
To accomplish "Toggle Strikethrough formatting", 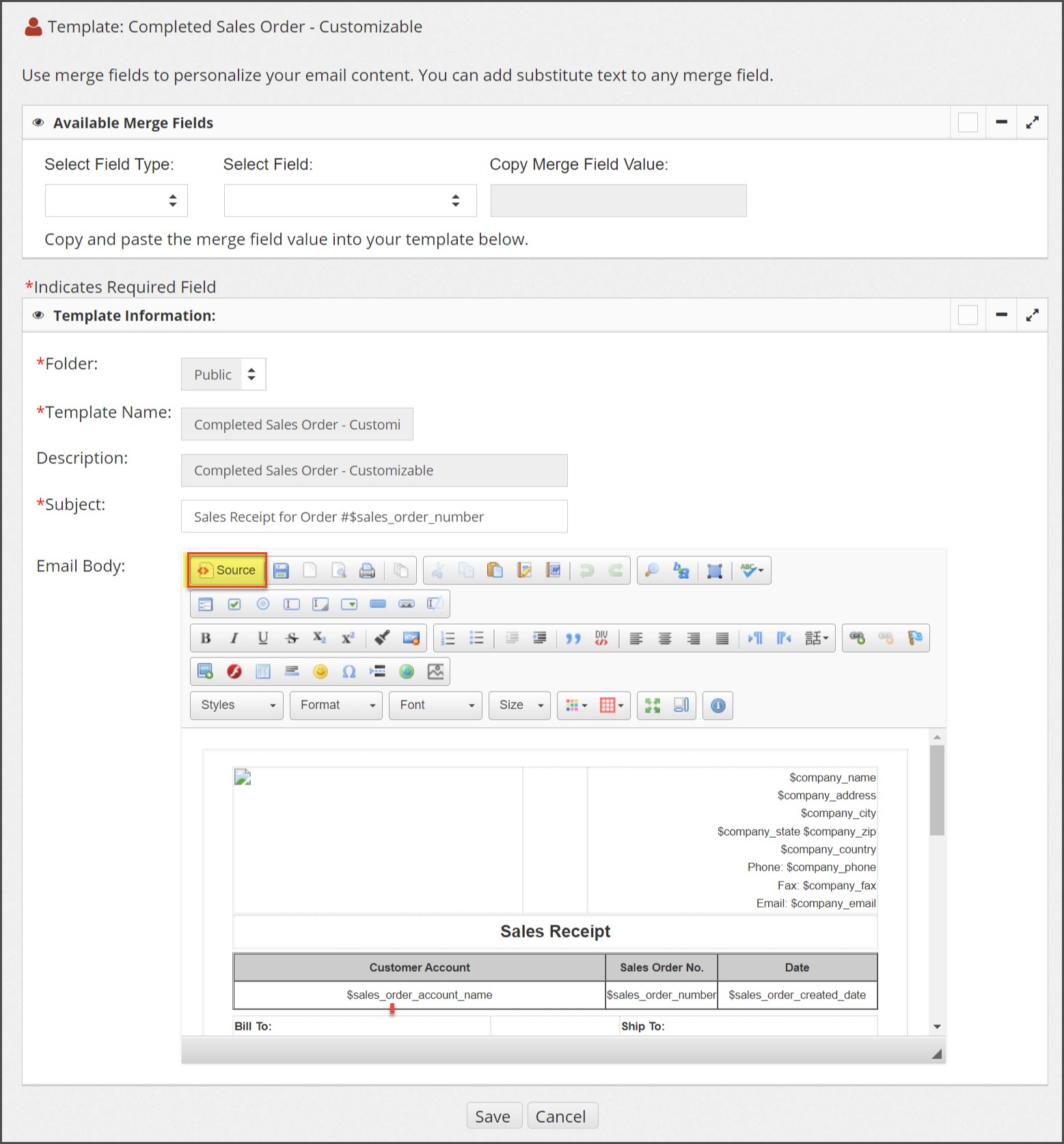I will (291, 638).
